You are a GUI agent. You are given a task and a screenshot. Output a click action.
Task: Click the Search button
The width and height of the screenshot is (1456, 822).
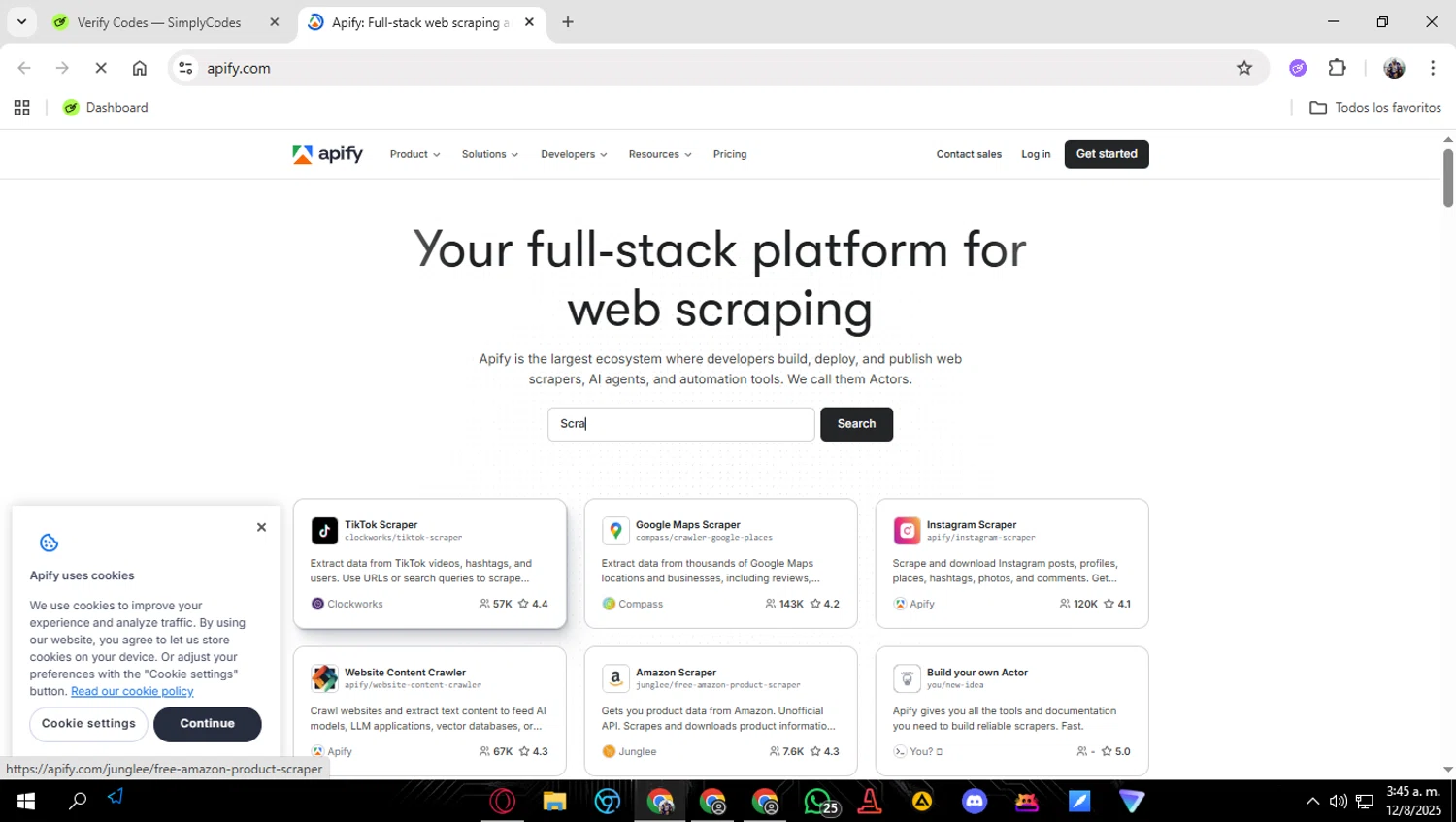pyautogui.click(x=856, y=424)
